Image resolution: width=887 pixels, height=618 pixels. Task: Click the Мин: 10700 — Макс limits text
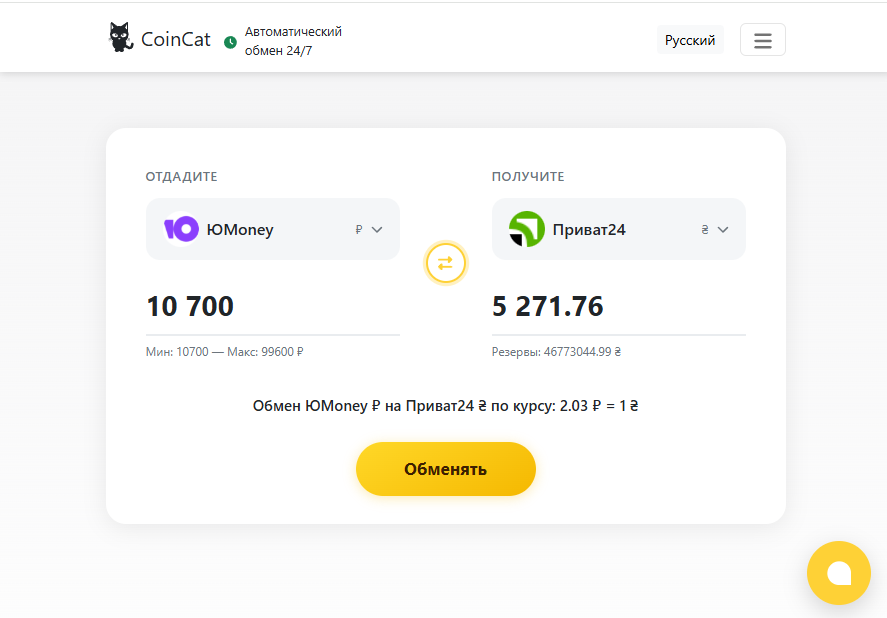point(225,352)
